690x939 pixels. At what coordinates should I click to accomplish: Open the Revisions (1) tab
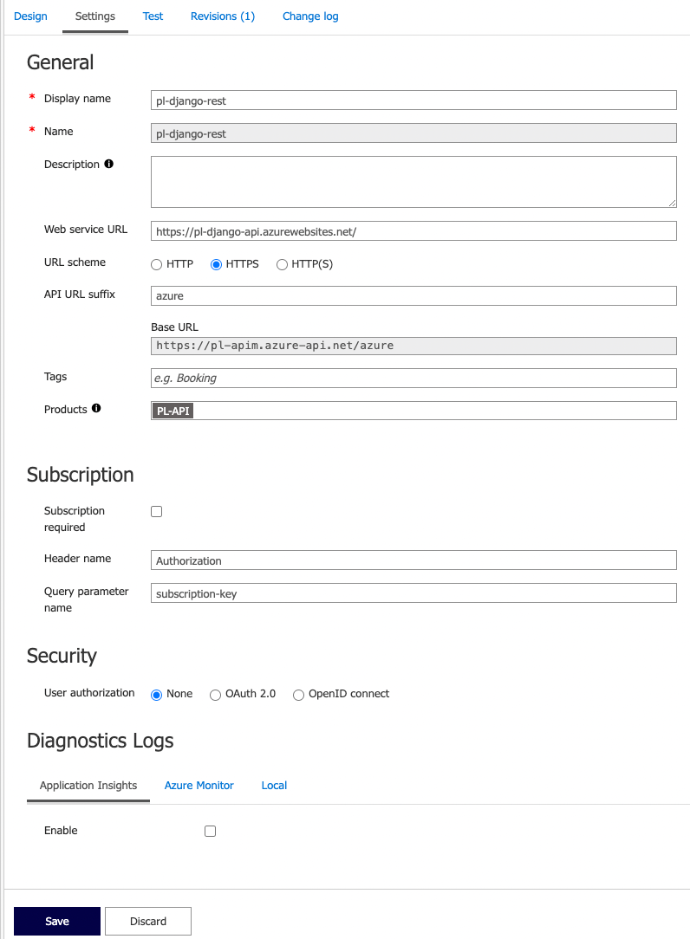click(222, 16)
